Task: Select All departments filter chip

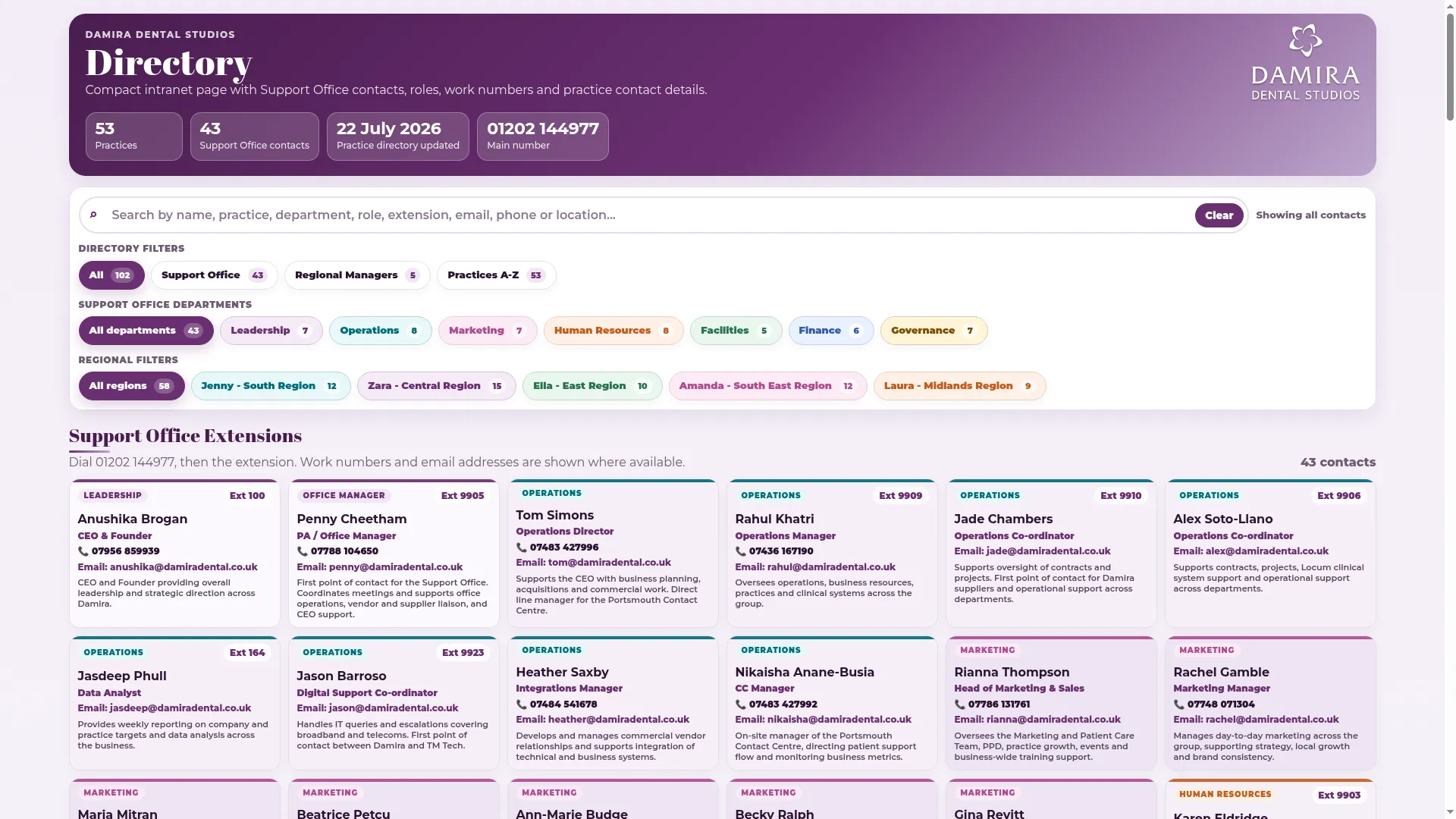Action: pos(146,331)
